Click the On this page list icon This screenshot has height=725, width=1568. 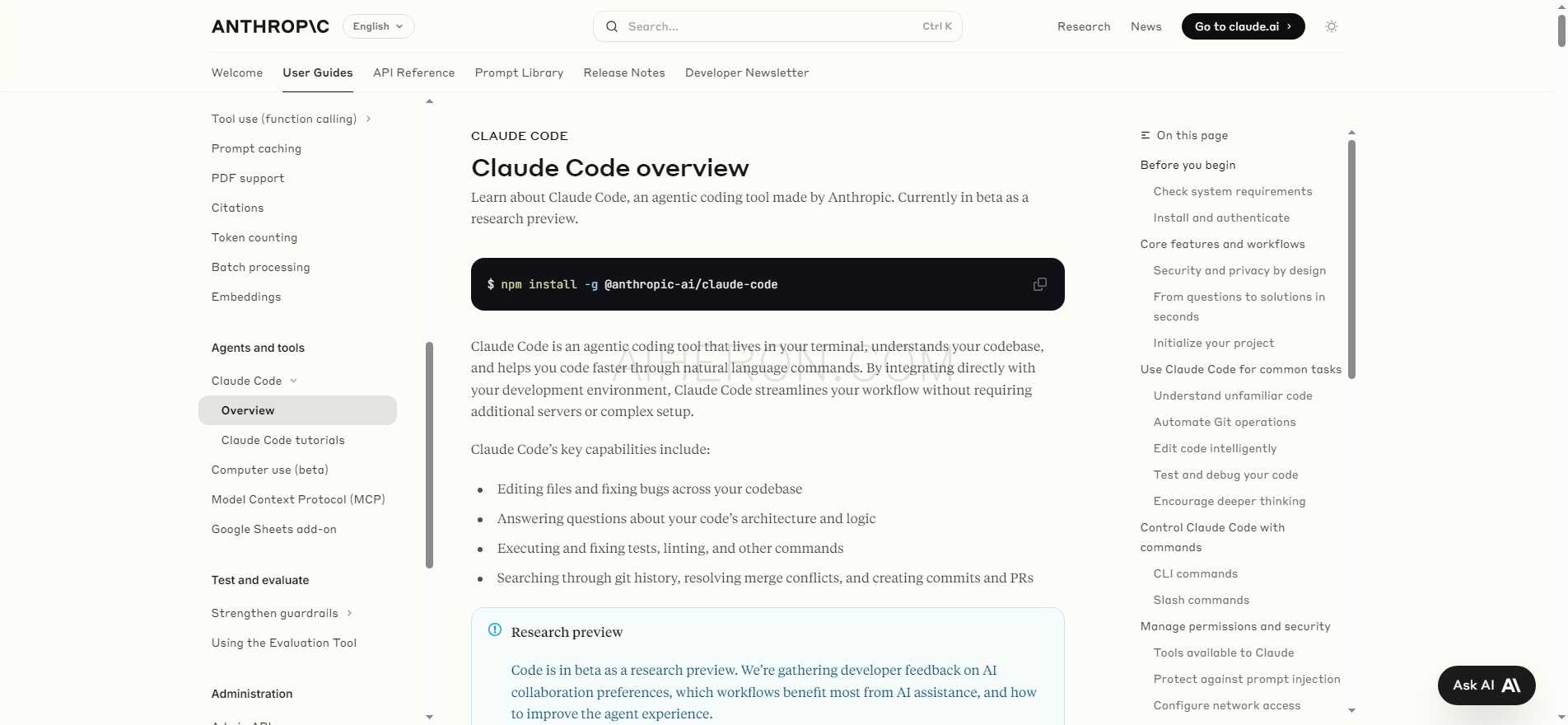1146,135
